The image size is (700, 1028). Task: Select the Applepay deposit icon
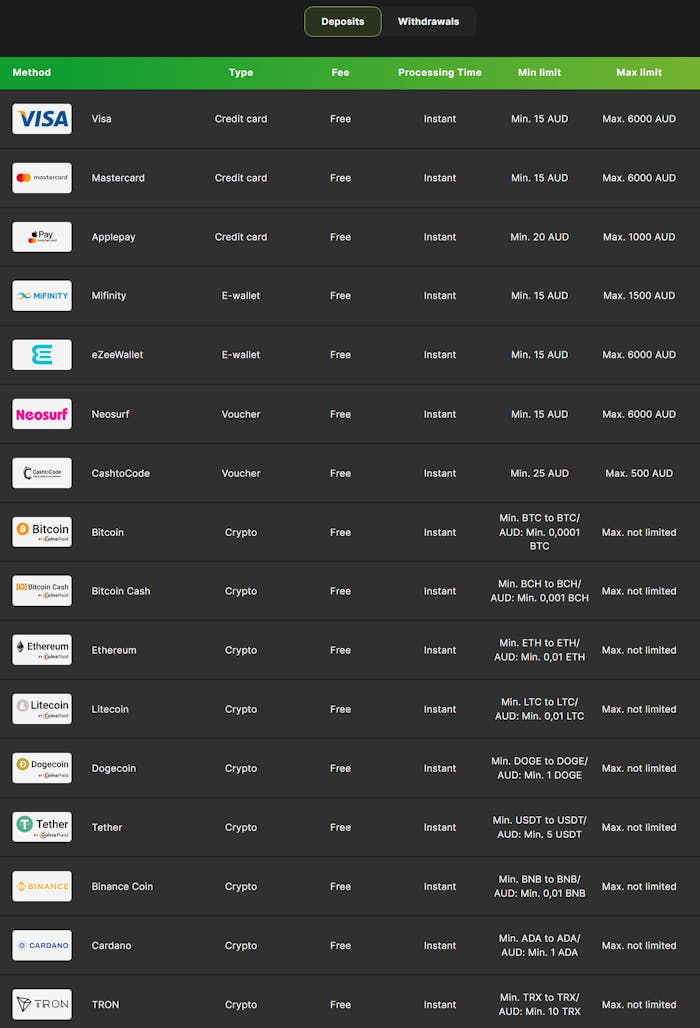[x=41, y=237]
